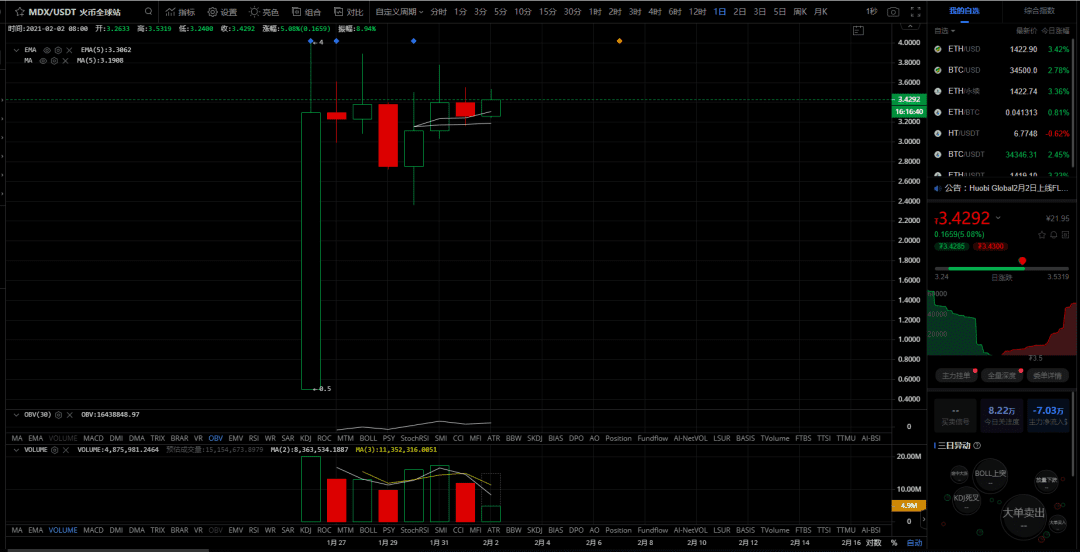
Task: Switch to 亮色 light theme
Action: tap(264, 12)
